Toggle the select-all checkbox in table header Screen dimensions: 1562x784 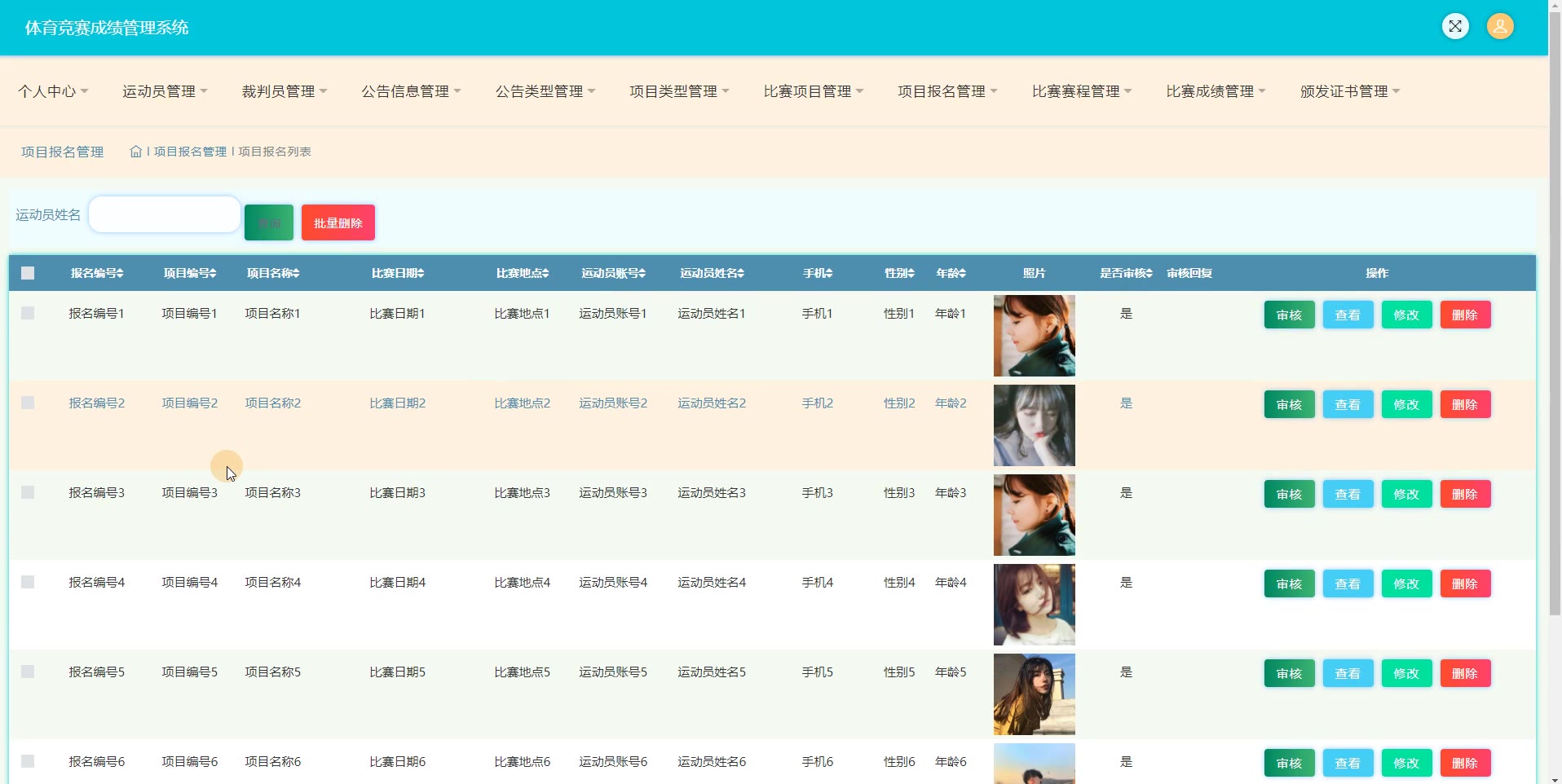[x=28, y=273]
